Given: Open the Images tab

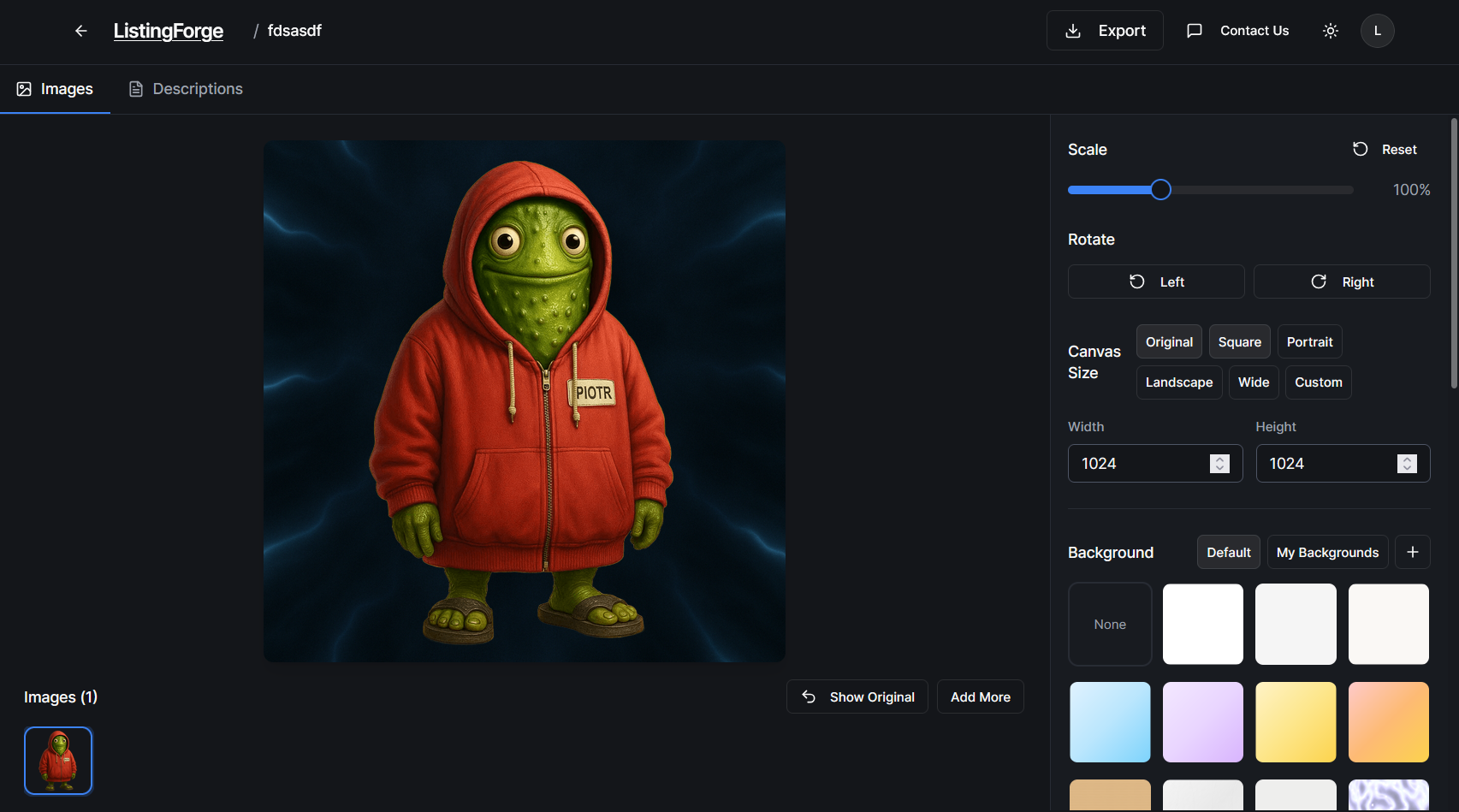Looking at the screenshot, I should (56, 88).
